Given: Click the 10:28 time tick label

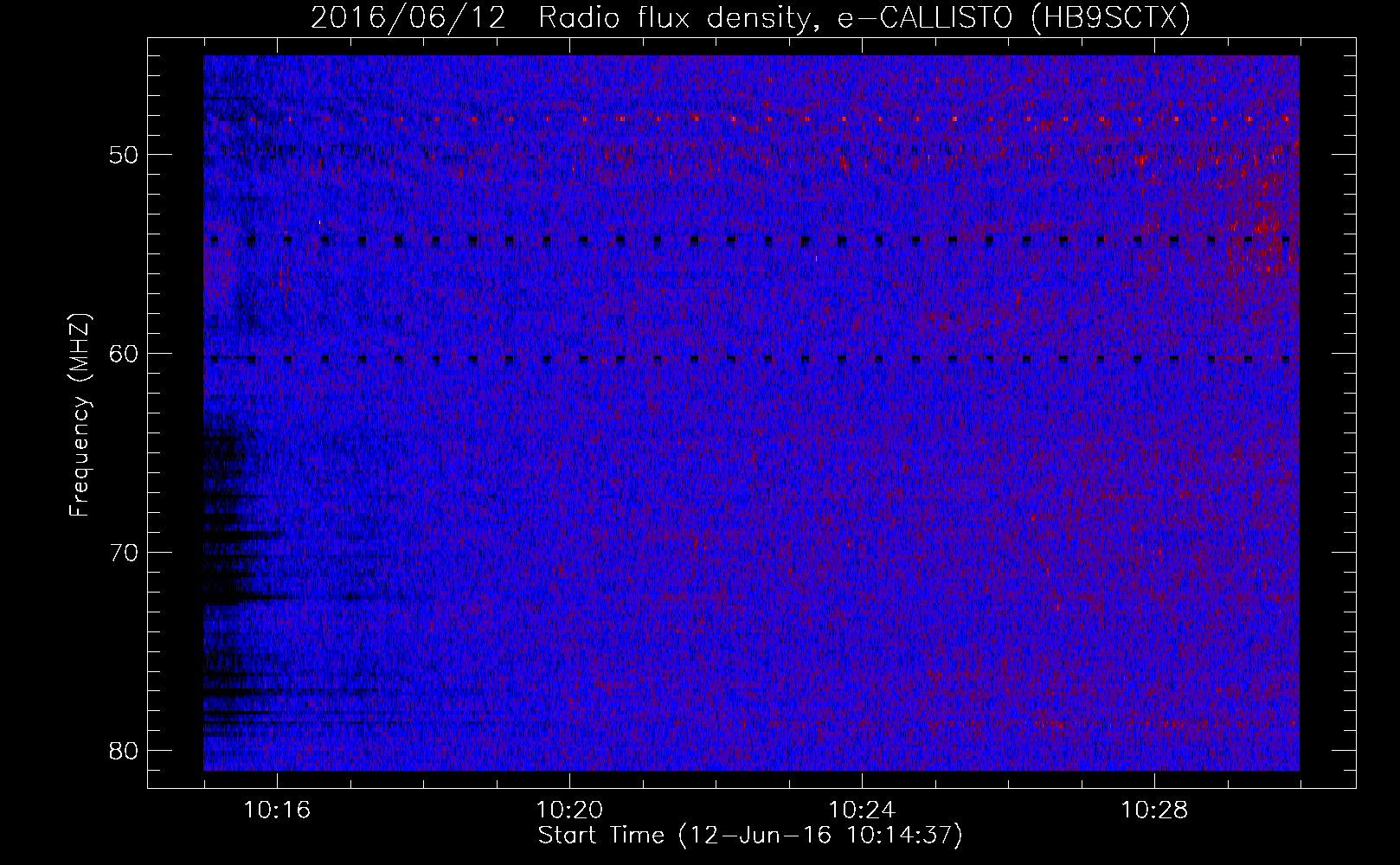Looking at the screenshot, I should click(x=1154, y=811).
